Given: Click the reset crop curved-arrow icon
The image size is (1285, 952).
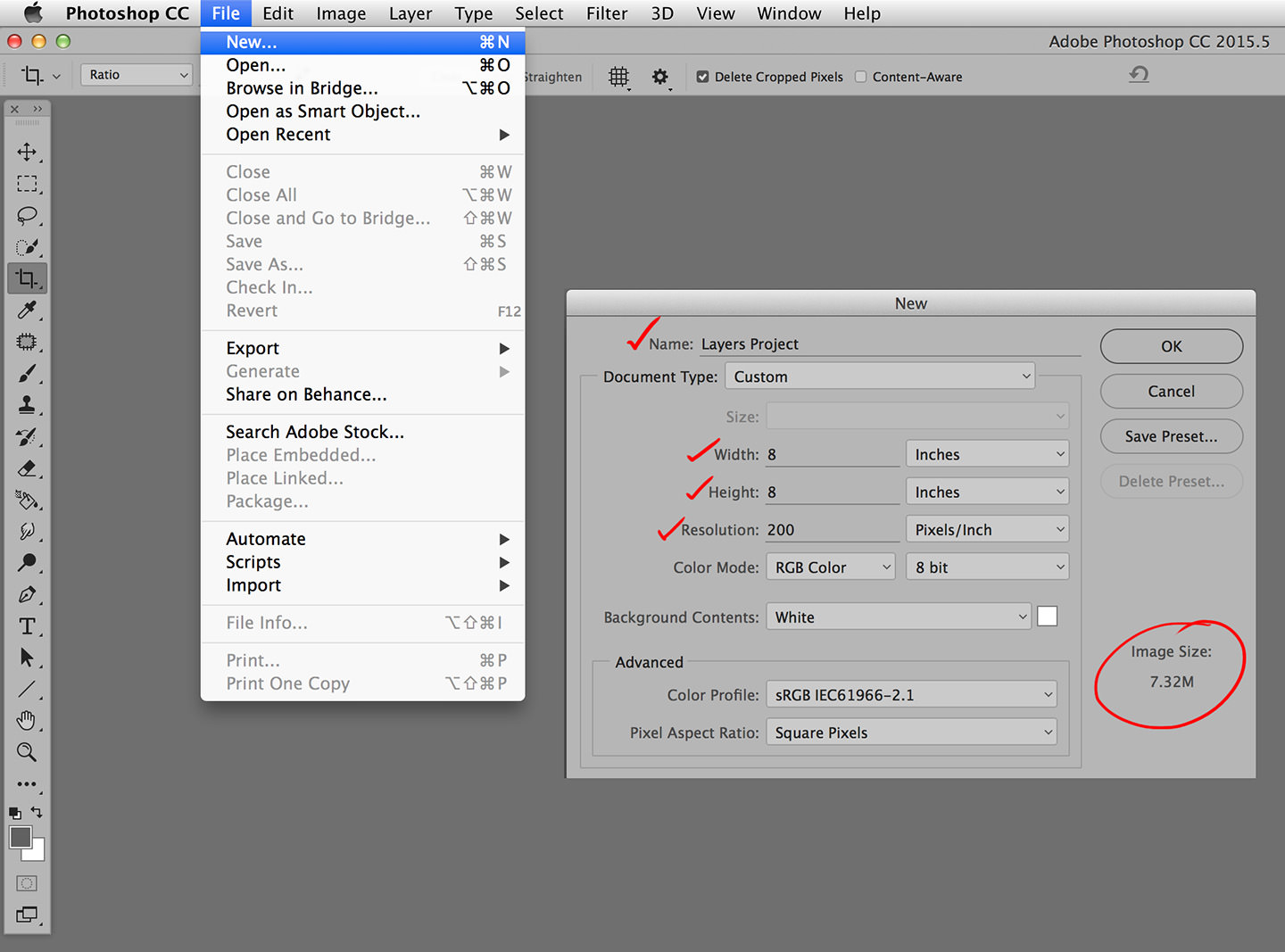Looking at the screenshot, I should pyautogui.click(x=1139, y=74).
